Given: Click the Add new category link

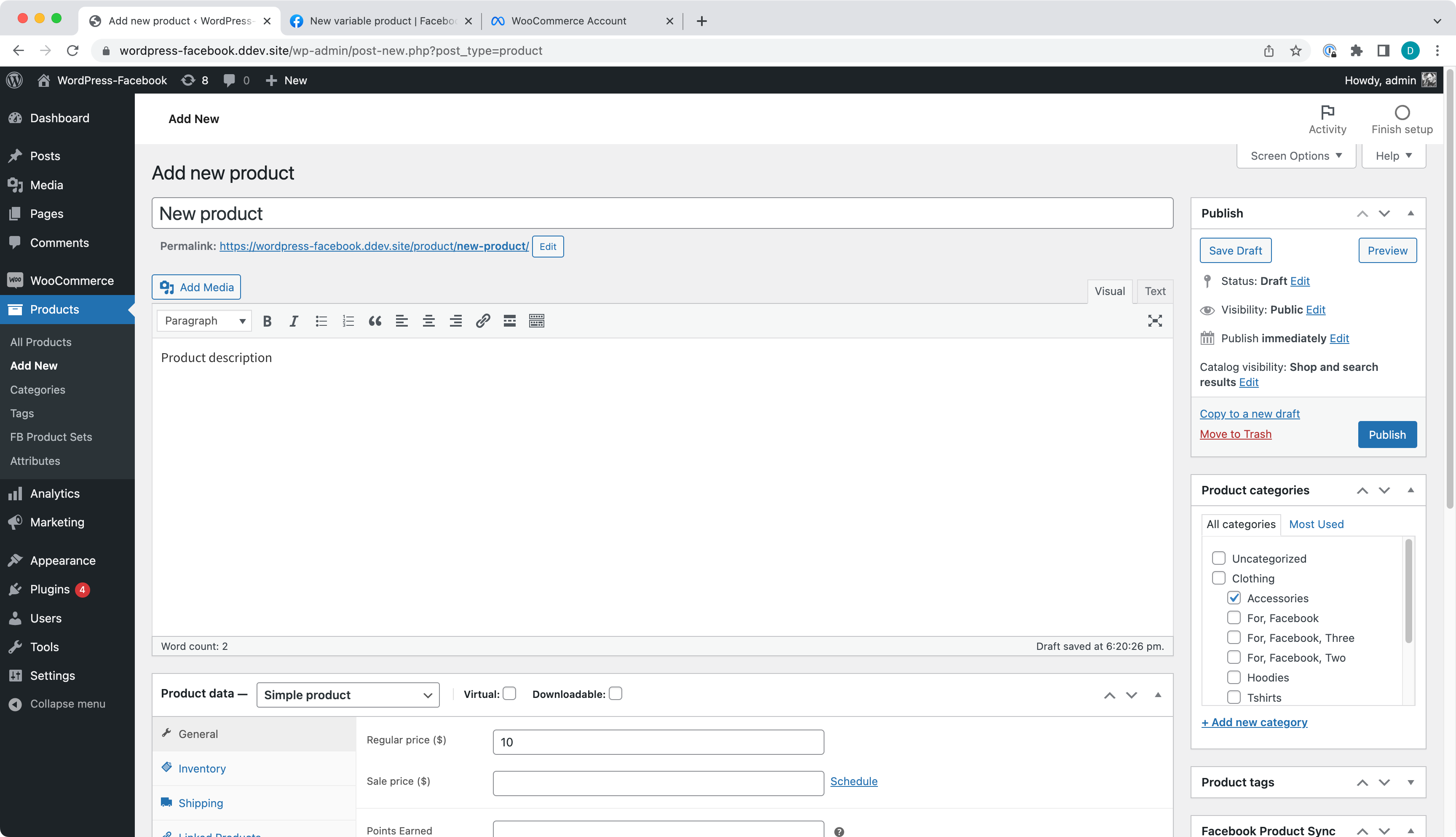Looking at the screenshot, I should [x=1253, y=722].
